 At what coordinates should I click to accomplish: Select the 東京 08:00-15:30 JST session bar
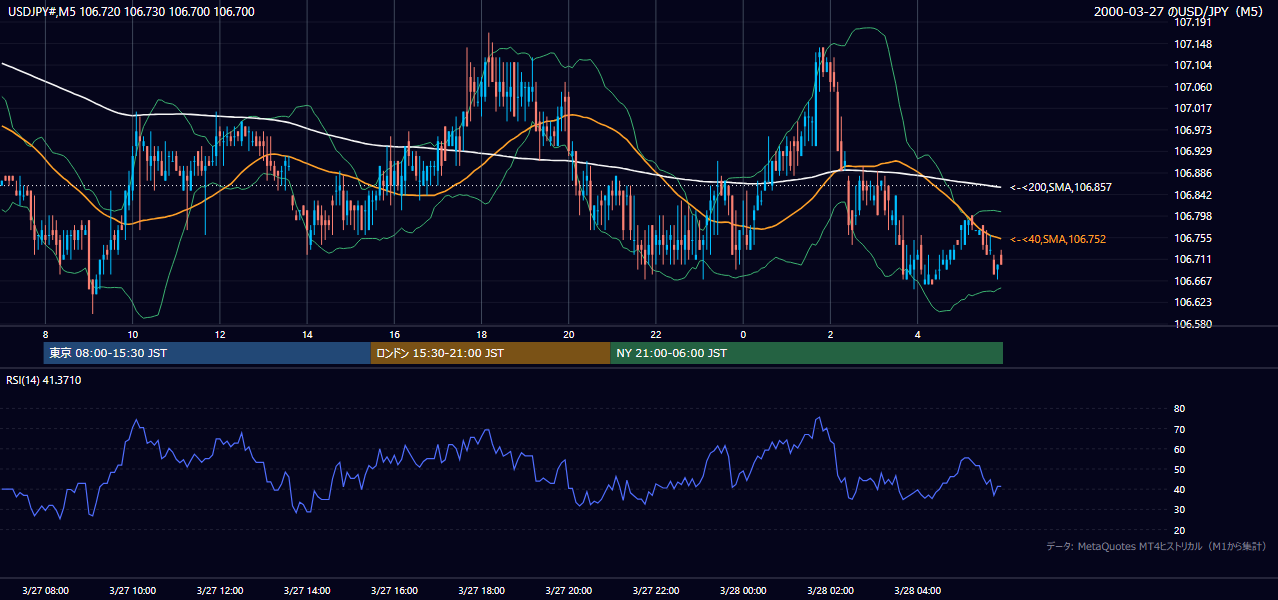point(207,353)
